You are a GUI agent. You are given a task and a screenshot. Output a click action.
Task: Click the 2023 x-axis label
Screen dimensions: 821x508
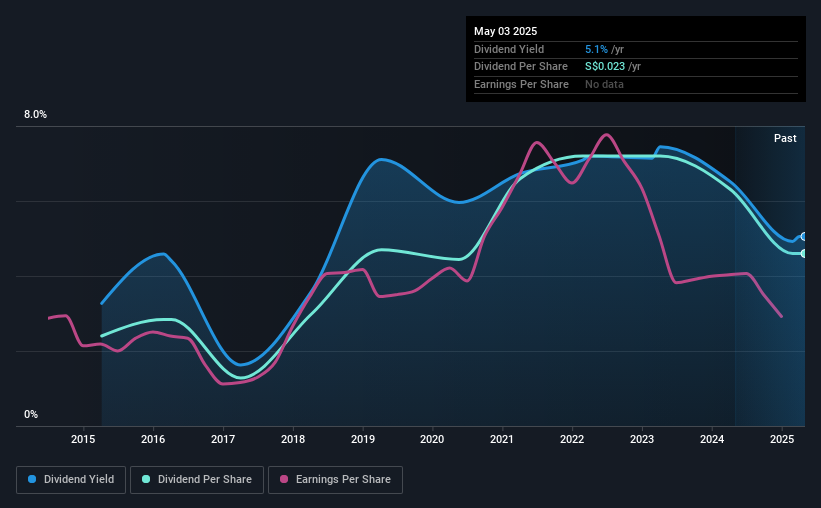[x=642, y=439]
